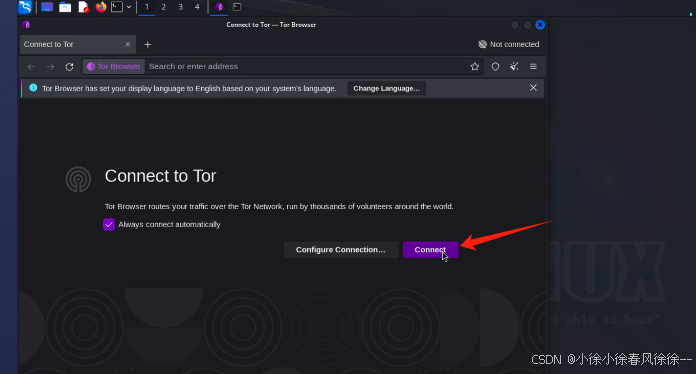Image resolution: width=696 pixels, height=374 pixels.
Task: Bookmark page with the star icon
Action: coord(475,67)
